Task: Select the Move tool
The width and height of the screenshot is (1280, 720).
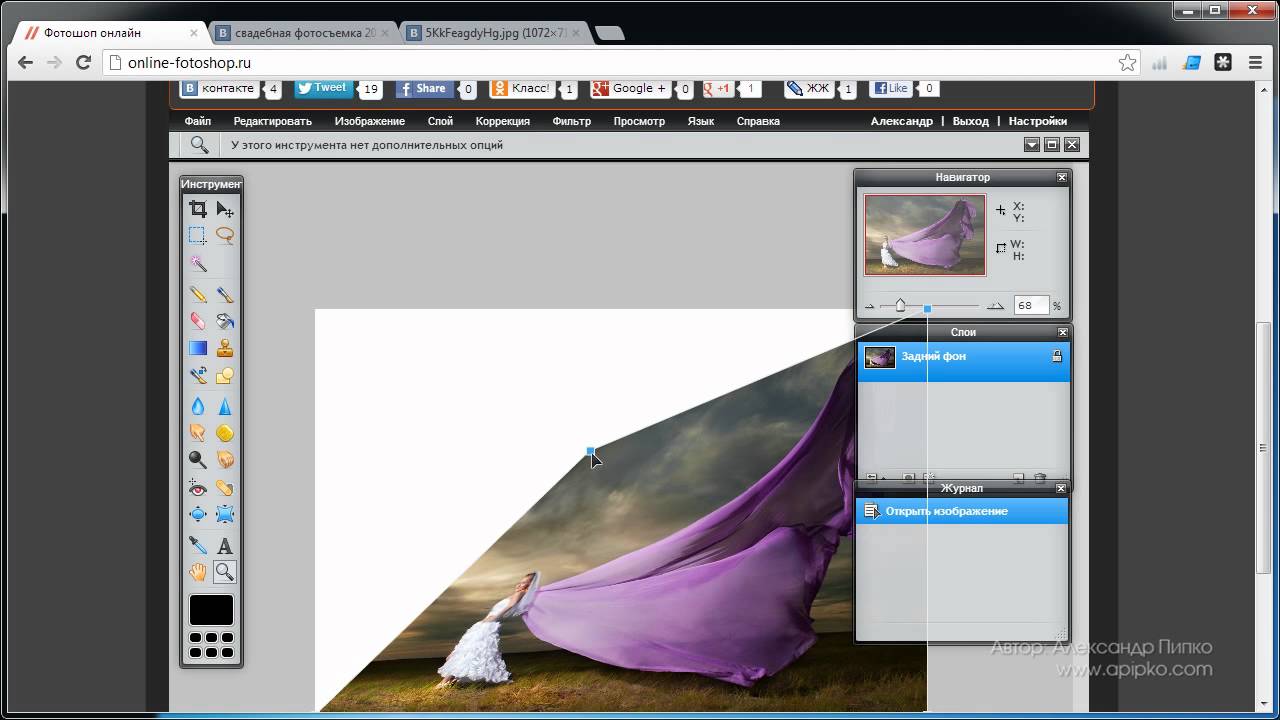Action: 225,209
